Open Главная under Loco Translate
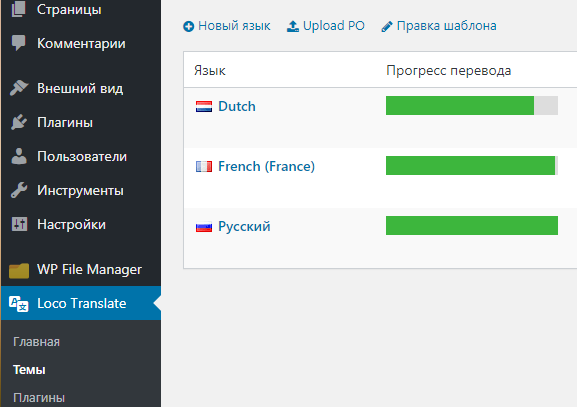 tap(36, 342)
